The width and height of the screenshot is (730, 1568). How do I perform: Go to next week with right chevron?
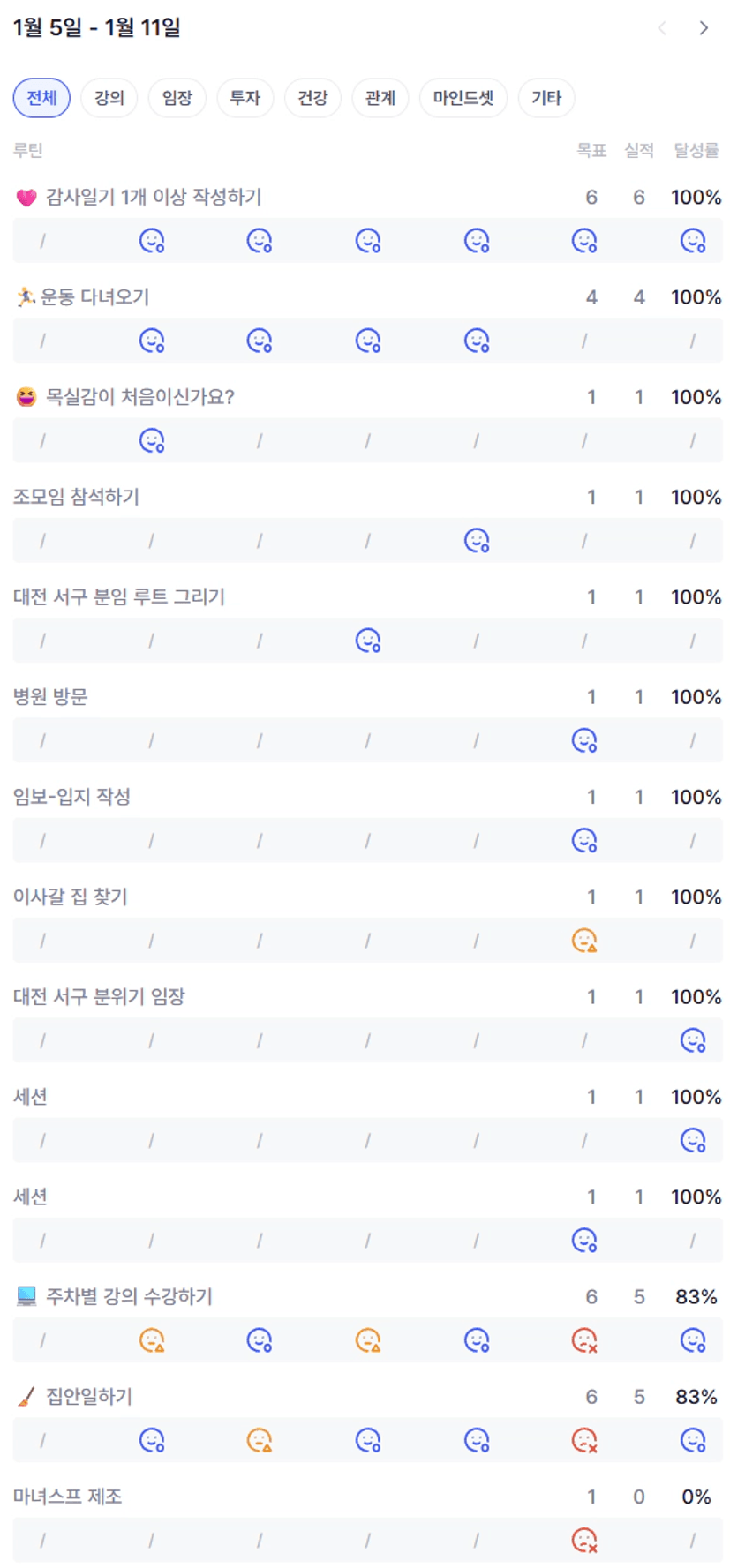point(704,28)
